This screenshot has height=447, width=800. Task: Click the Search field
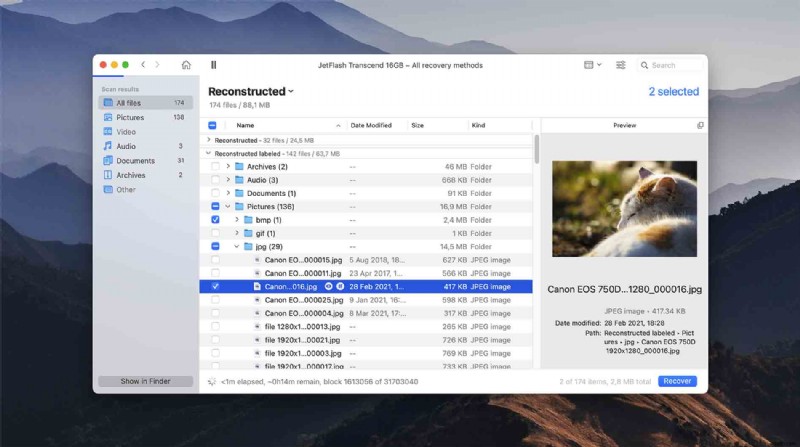click(670, 65)
